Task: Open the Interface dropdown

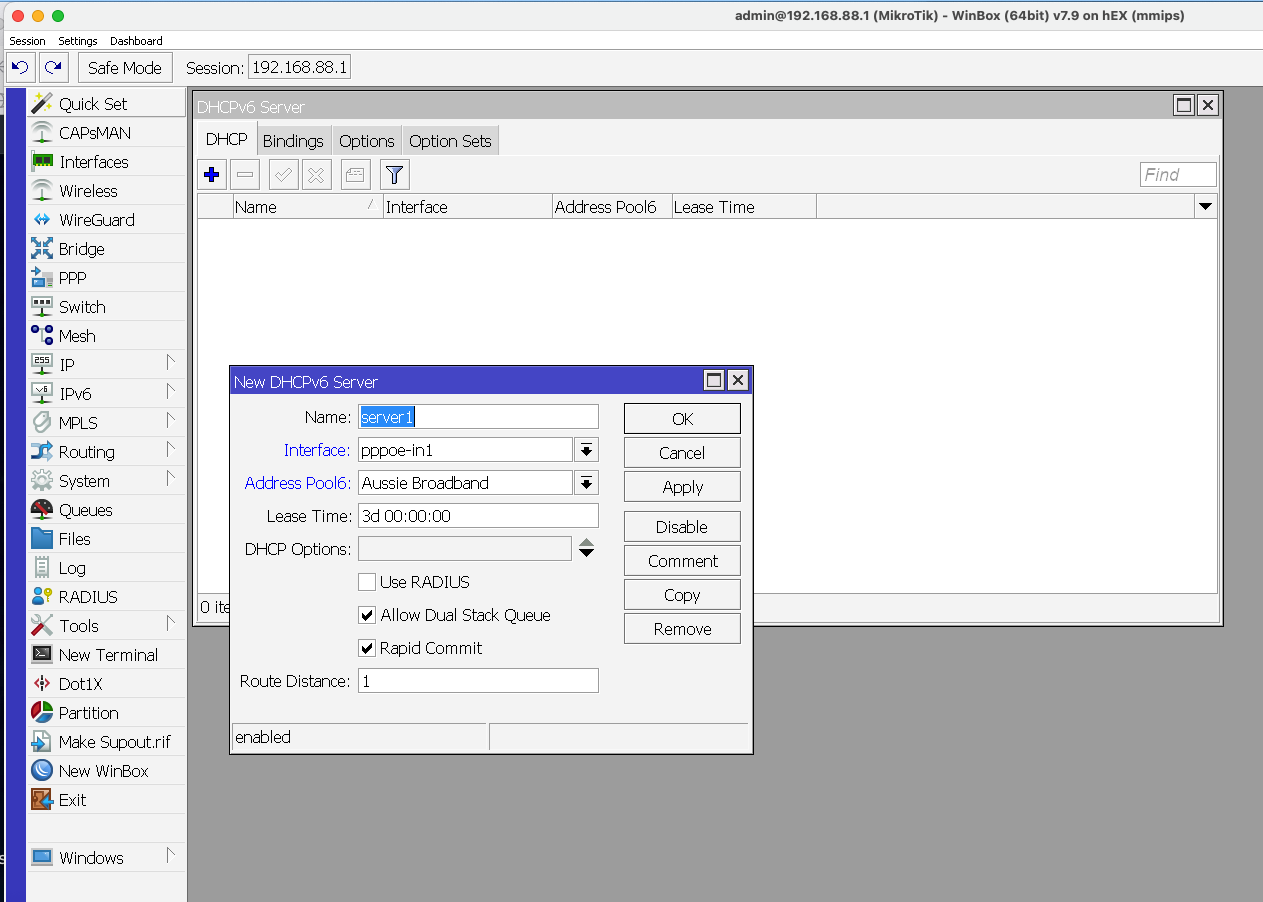Action: click(587, 450)
